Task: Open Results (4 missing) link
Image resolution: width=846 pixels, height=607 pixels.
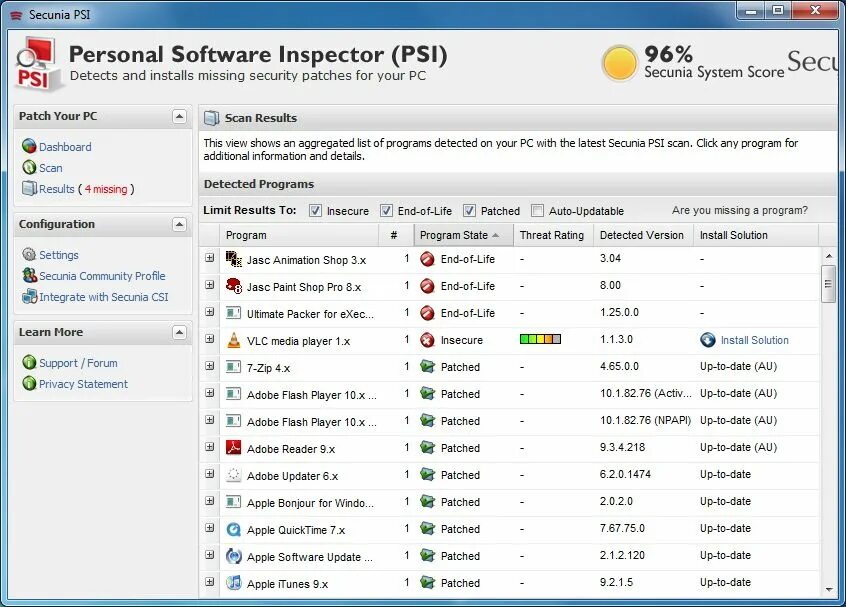Action: [x=87, y=189]
